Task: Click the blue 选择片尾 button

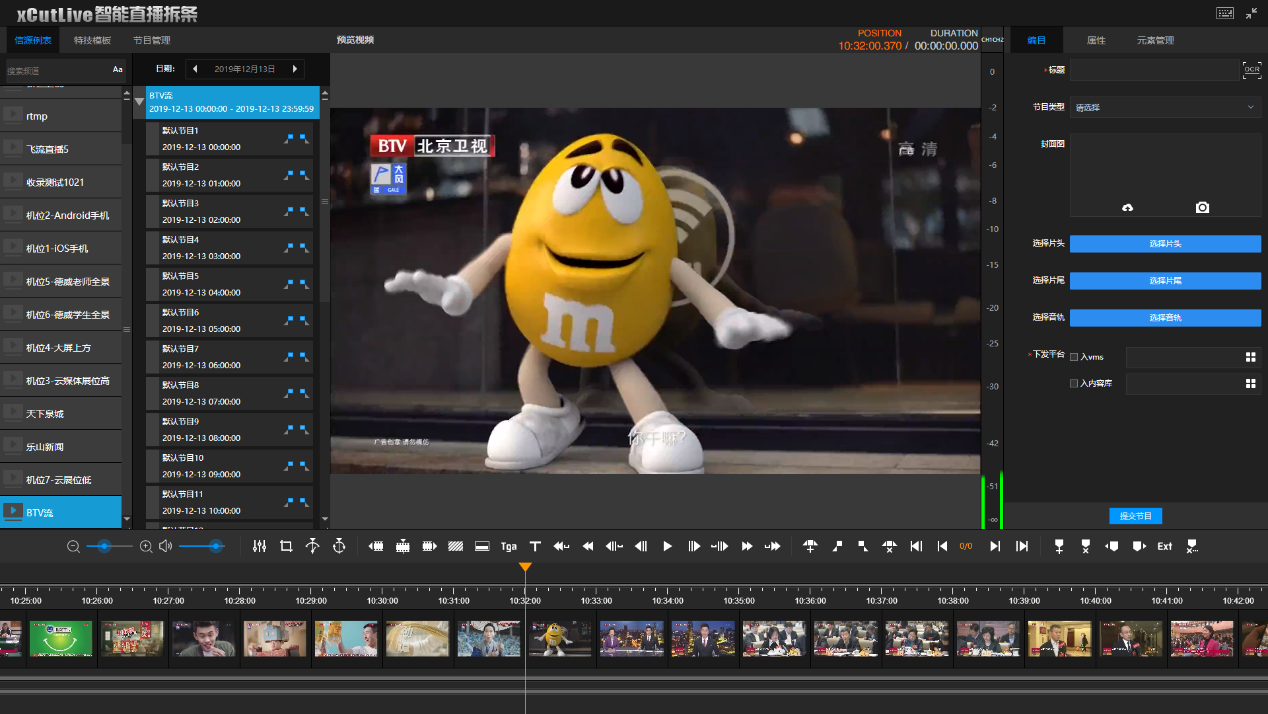Action: (1165, 281)
